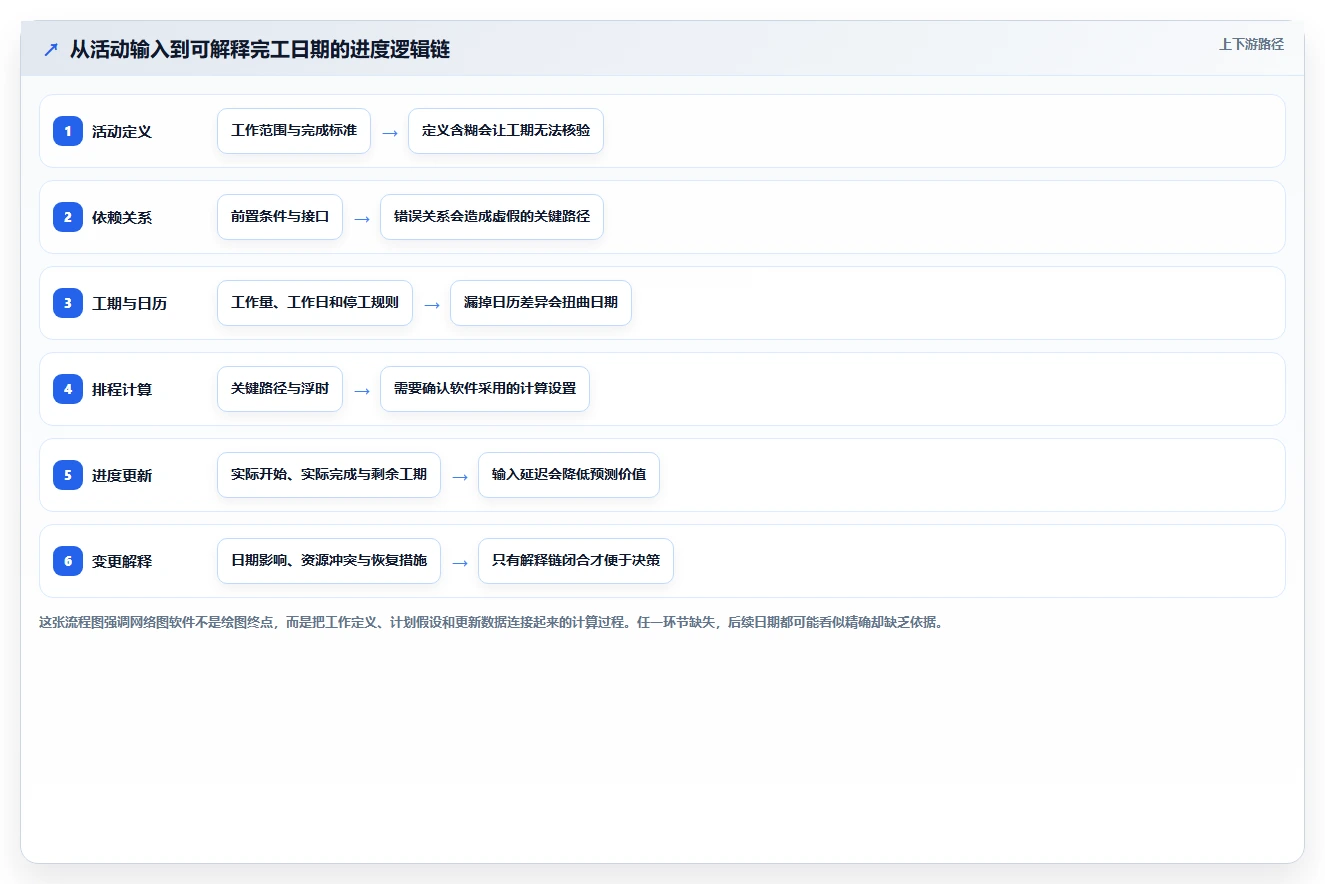Click step number badge 1
Screen dimensions: 1325x884
68,131
